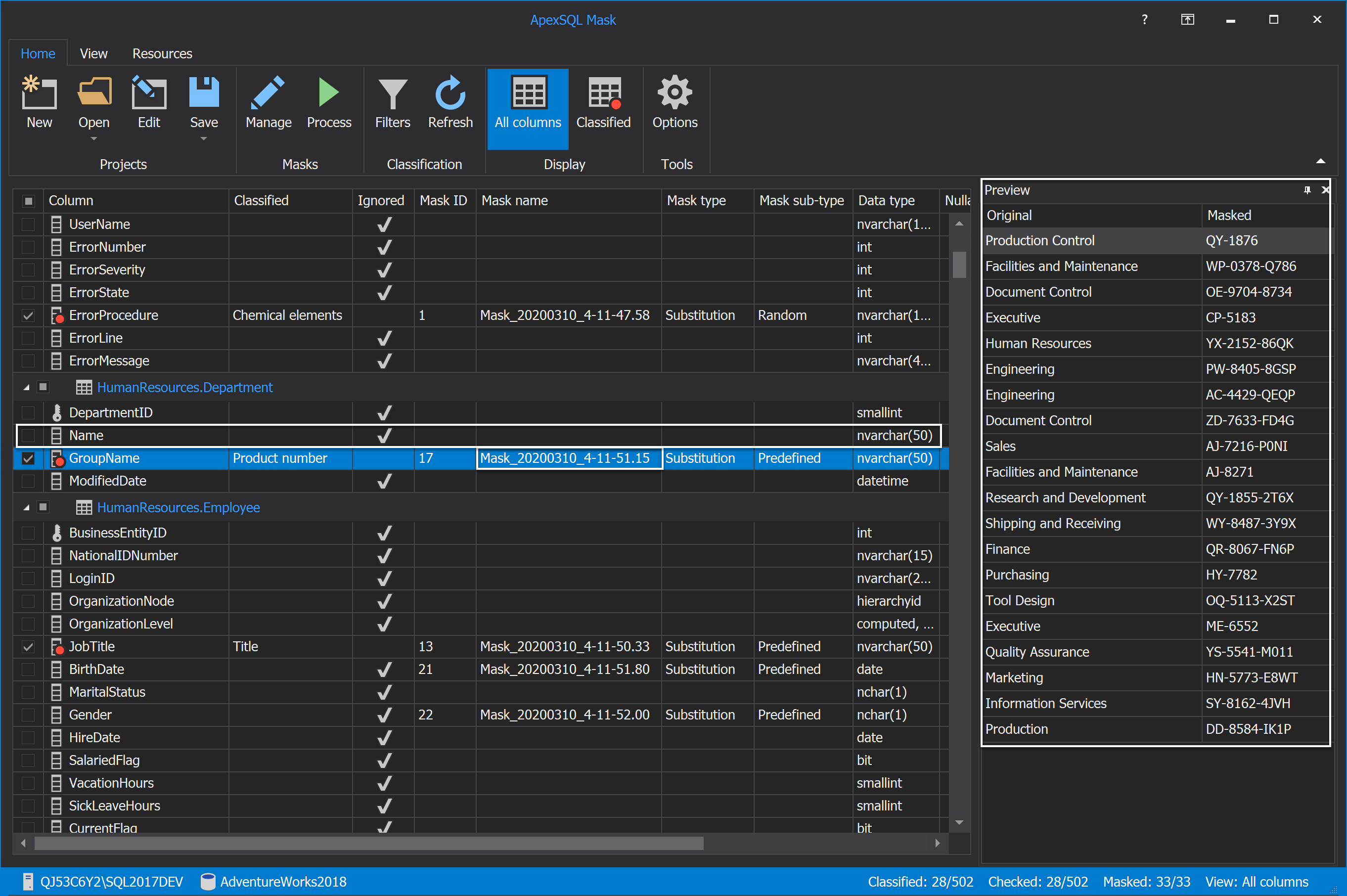Click the HumanResources.Department table icon
Screen dimensions: 1347x896
click(84, 388)
